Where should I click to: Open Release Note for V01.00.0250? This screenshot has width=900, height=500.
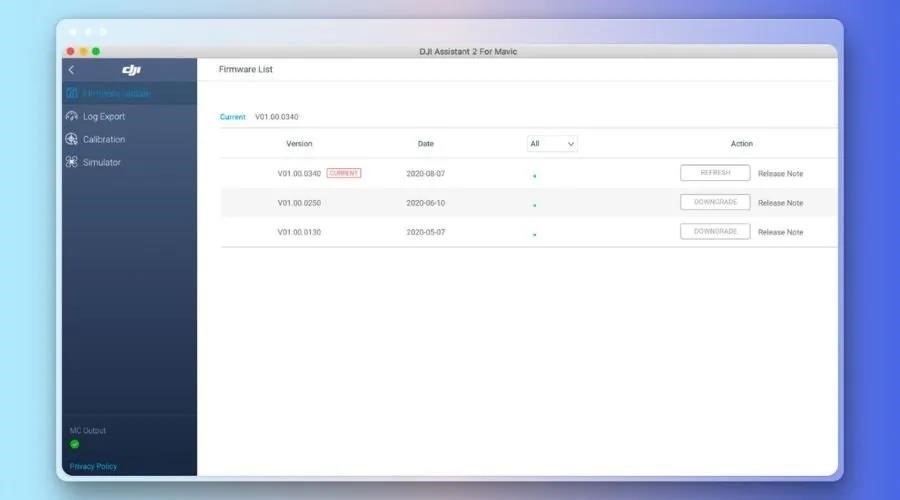click(780, 203)
